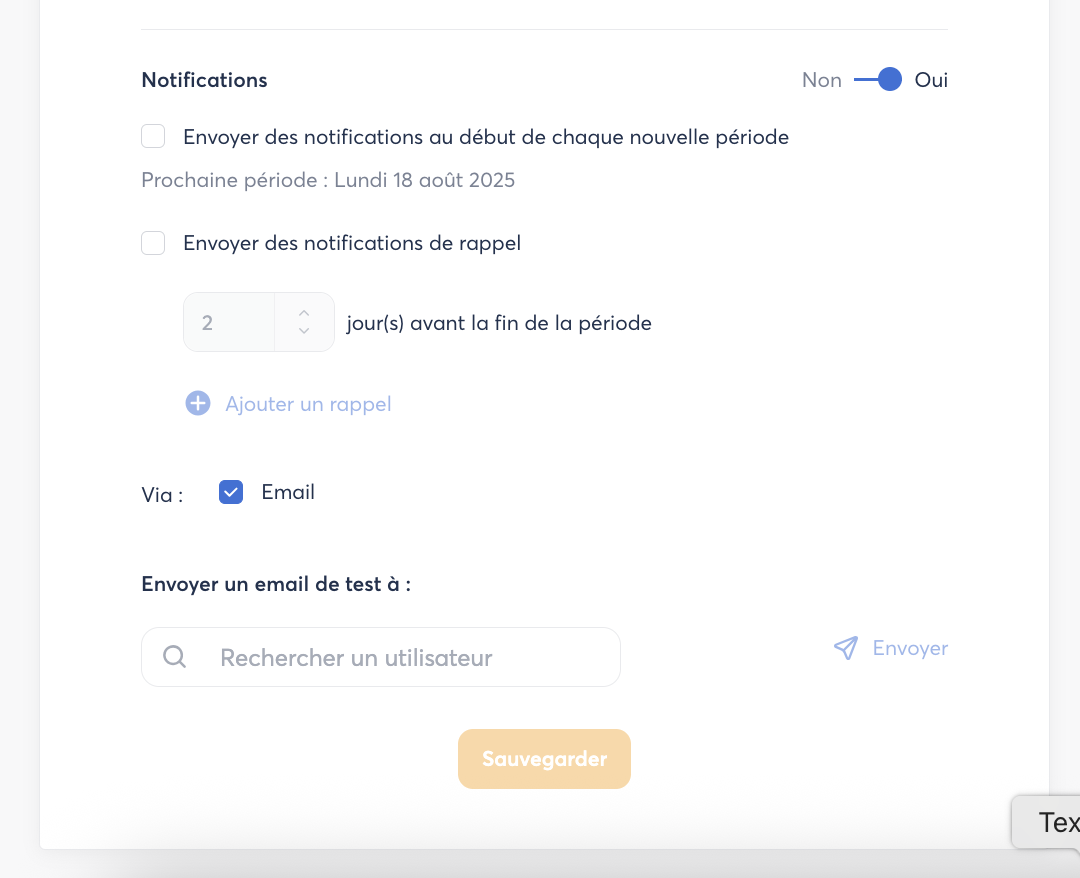The image size is (1080, 878).
Task: Uncheck the Email checkbox
Action: coord(231,492)
